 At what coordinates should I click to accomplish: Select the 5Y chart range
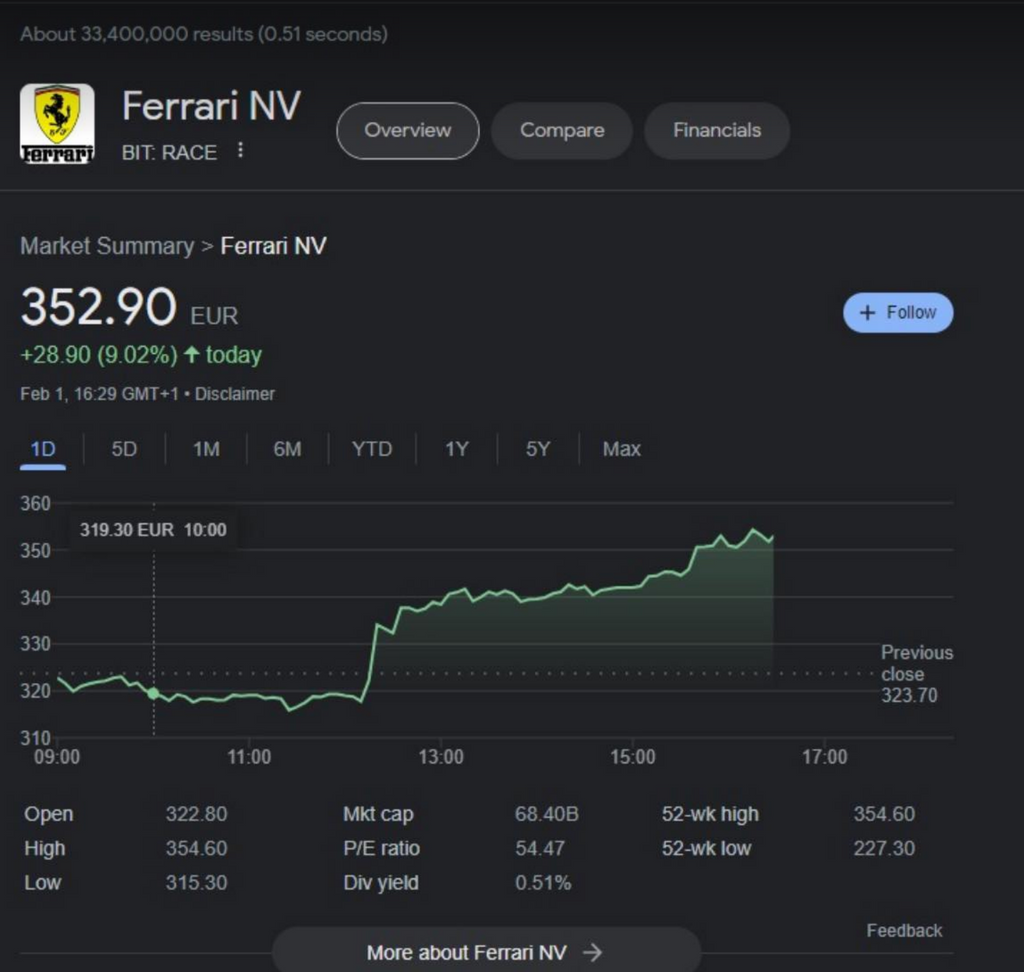click(x=538, y=449)
